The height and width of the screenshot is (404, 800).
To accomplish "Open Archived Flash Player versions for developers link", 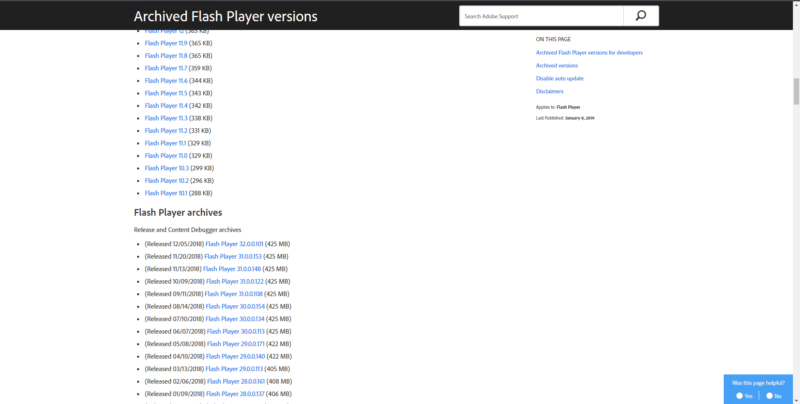I will 589,53.
